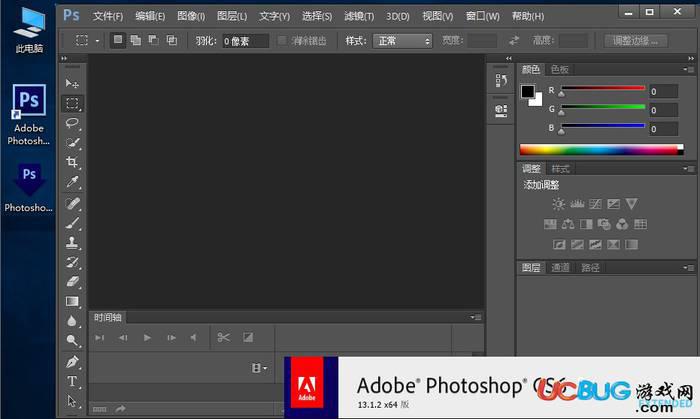Choose Add to Selection mode
Image resolution: width=700 pixels, height=419 pixels.
click(135, 41)
